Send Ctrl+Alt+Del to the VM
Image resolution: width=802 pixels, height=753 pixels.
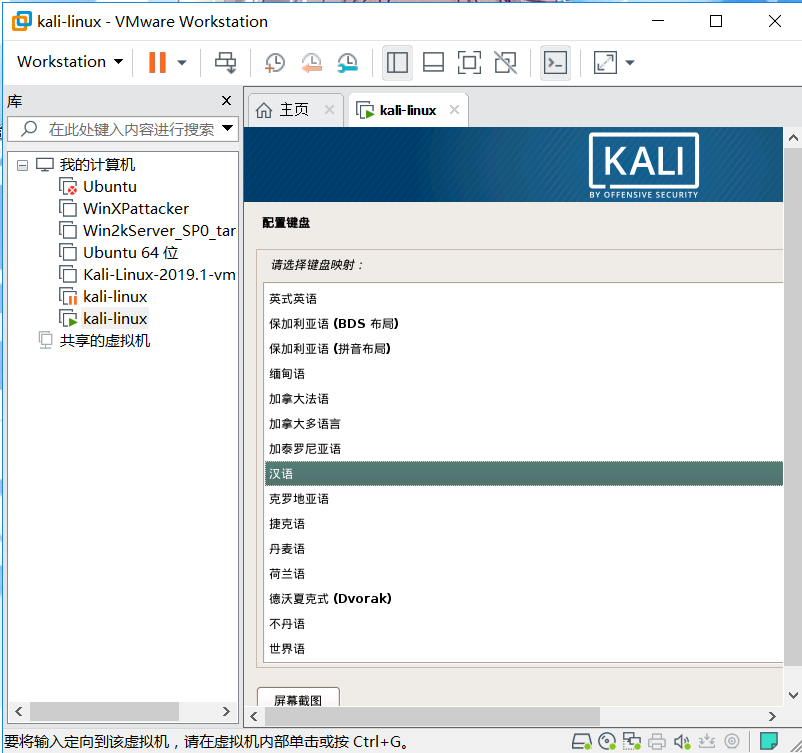(225, 62)
